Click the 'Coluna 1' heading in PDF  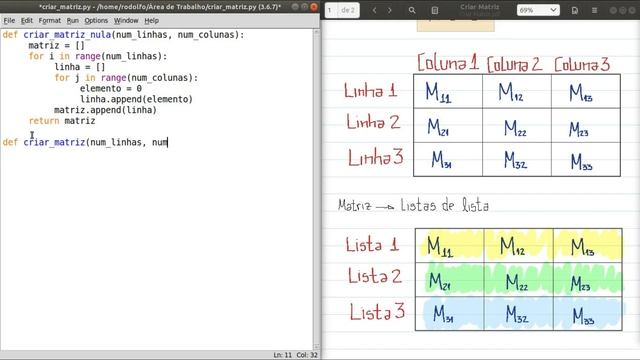point(448,63)
